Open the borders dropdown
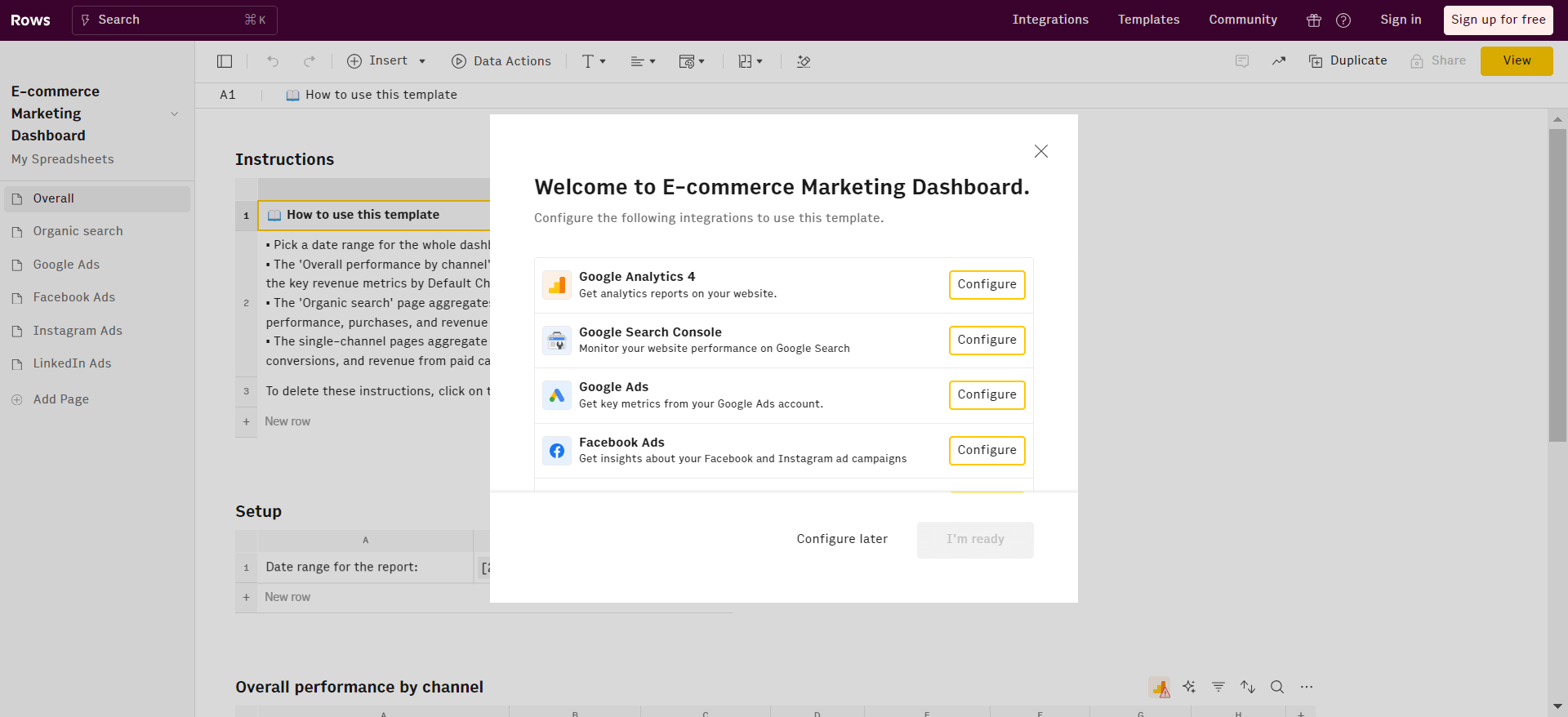 [x=751, y=61]
